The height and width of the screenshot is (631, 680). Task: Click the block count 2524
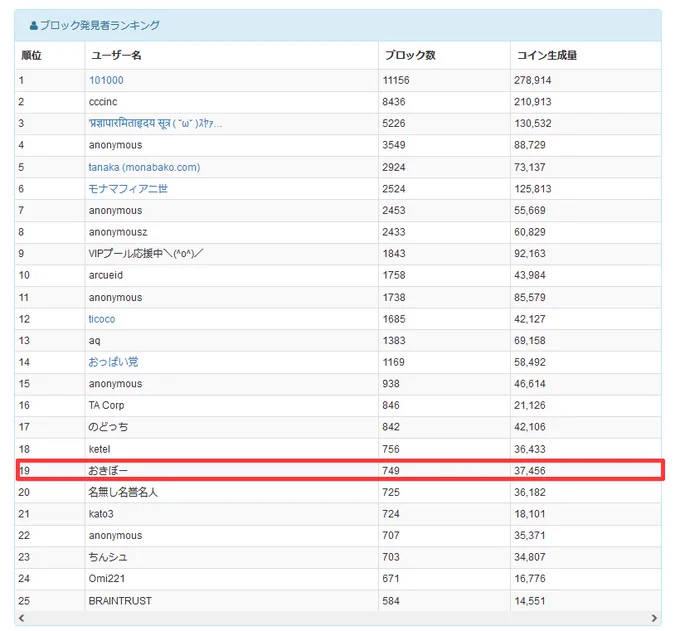(x=394, y=189)
